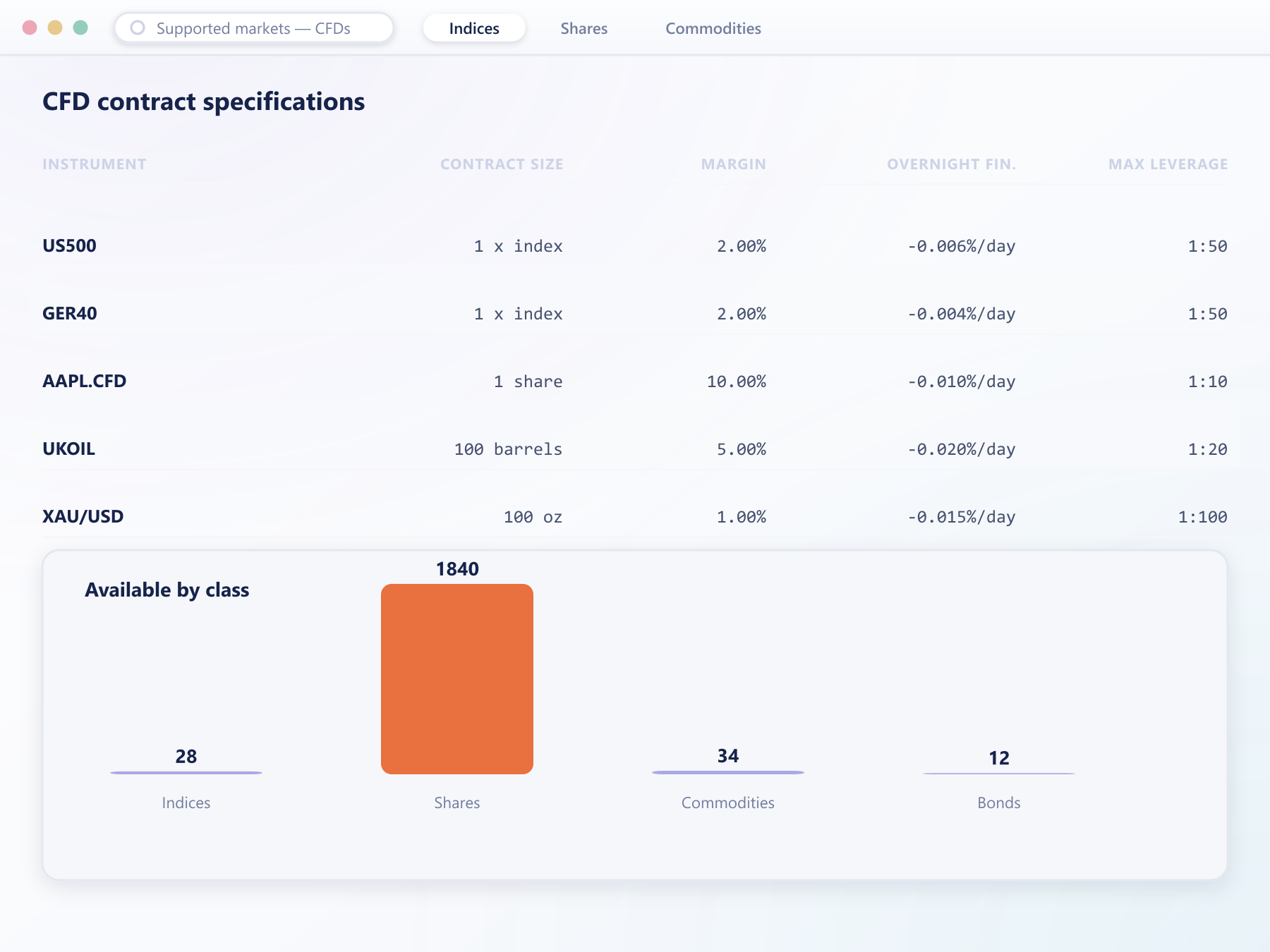
Task: Open the XAU/USD instrument row
Action: point(635,517)
